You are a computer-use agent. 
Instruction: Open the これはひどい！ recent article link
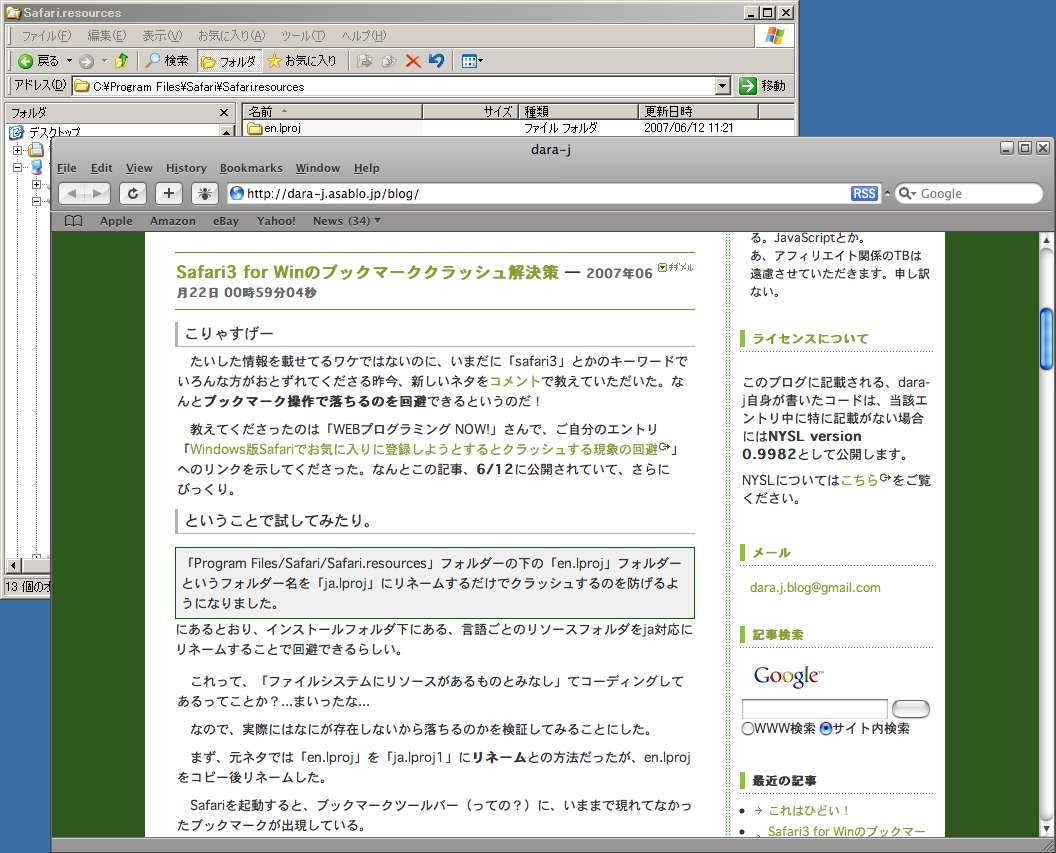(808, 811)
